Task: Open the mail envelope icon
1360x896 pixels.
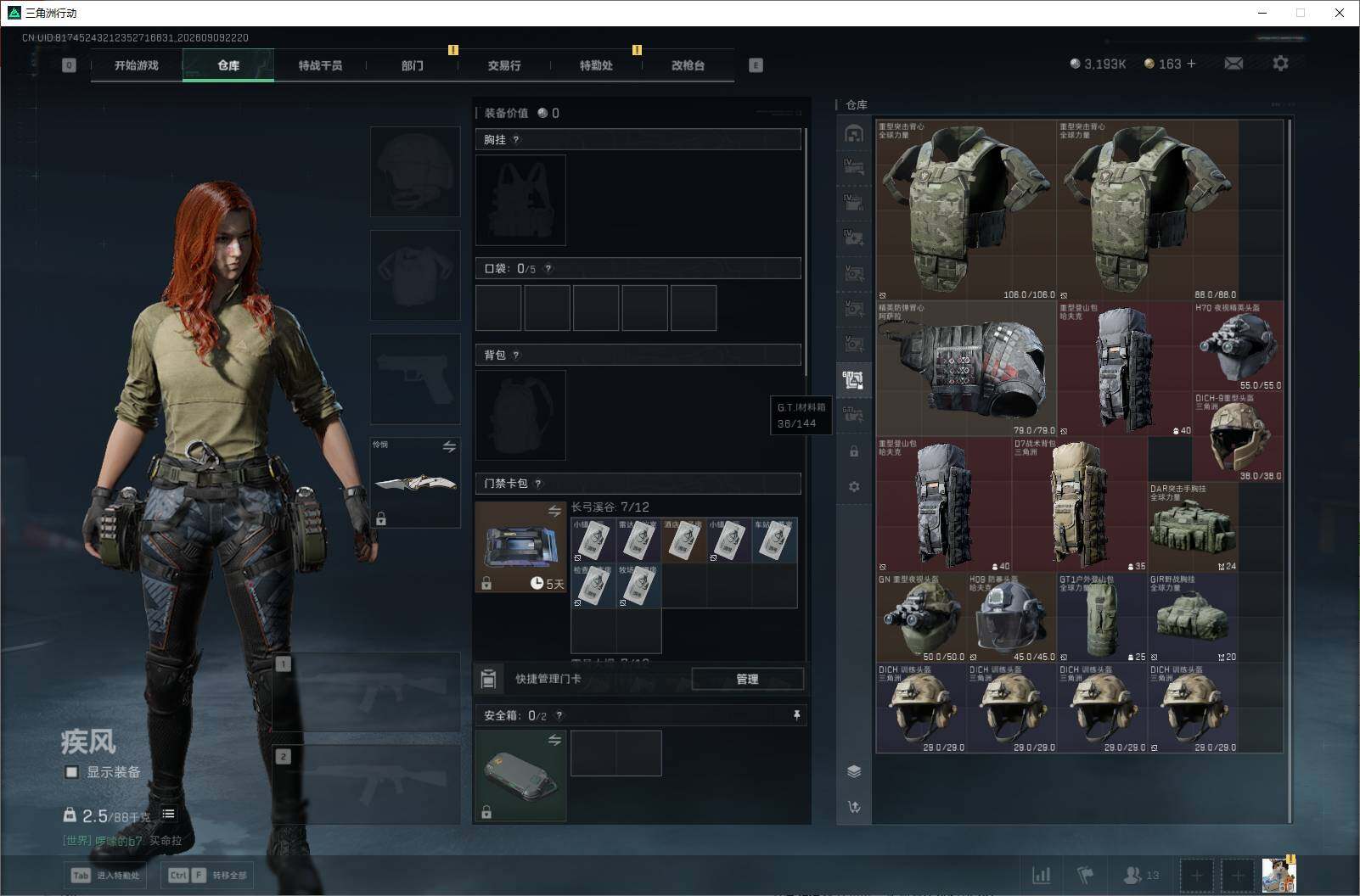Action: [1234, 64]
